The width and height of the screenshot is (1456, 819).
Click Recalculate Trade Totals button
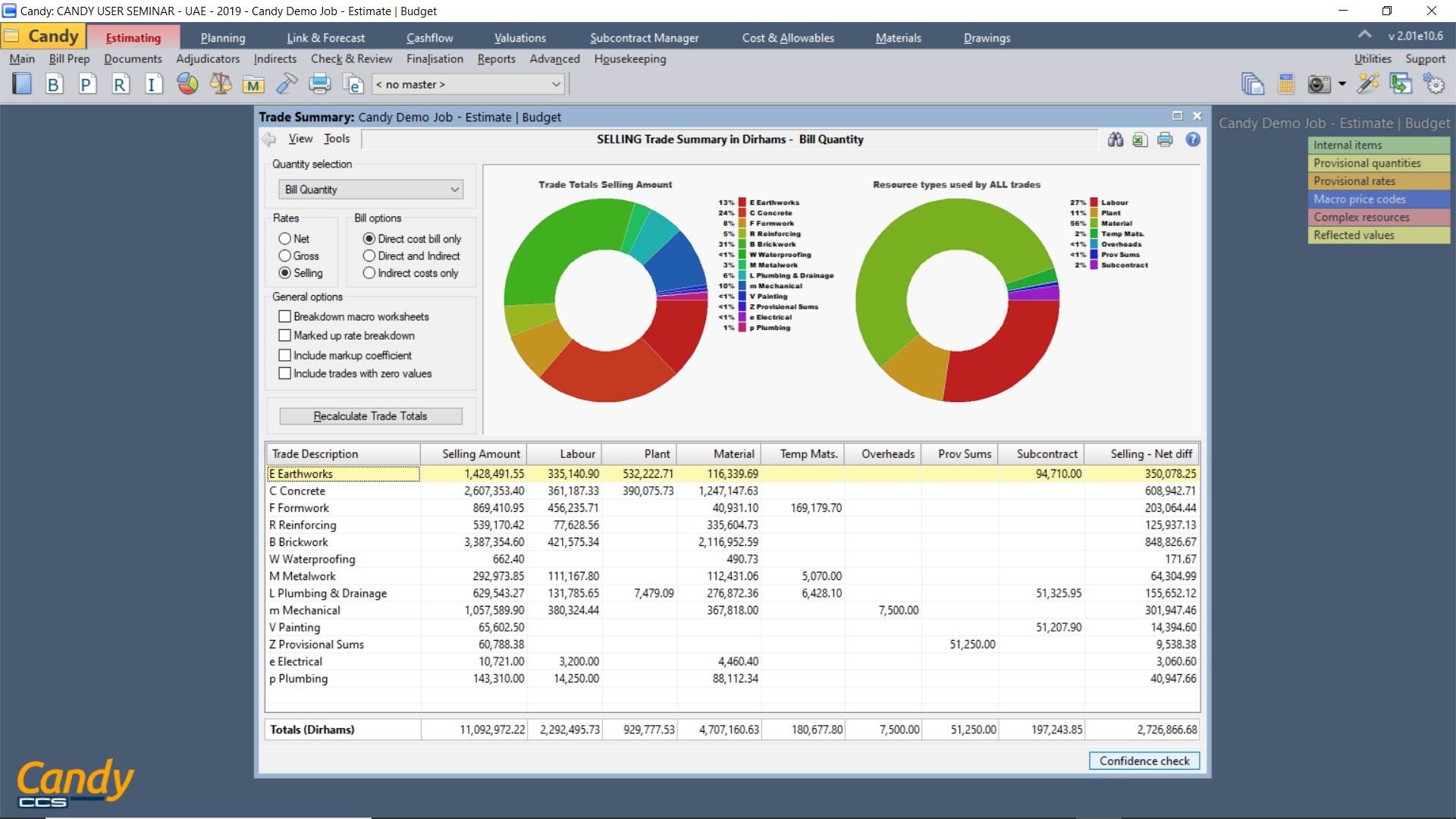(x=371, y=416)
